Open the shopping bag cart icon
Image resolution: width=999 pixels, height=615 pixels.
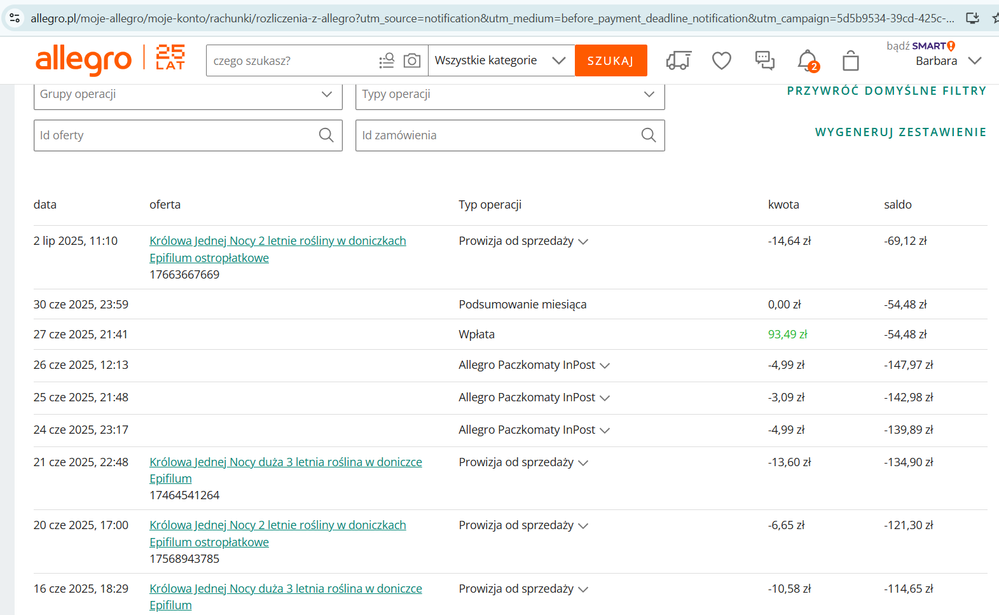[x=851, y=61]
